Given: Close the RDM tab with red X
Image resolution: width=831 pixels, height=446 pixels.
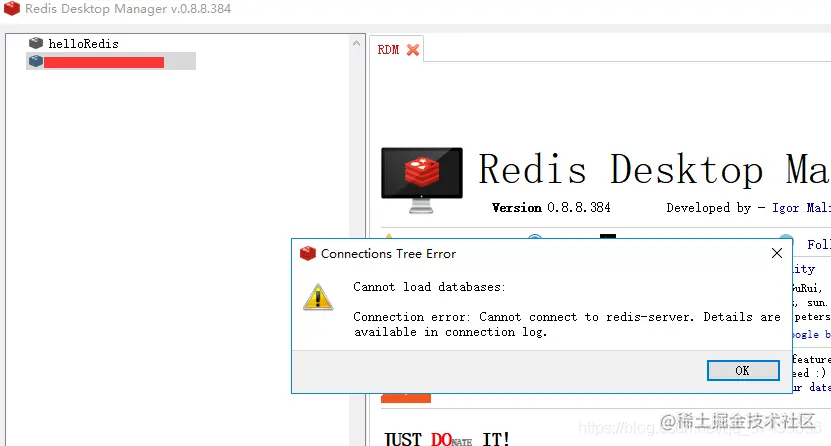Looking at the screenshot, I should (x=413, y=50).
